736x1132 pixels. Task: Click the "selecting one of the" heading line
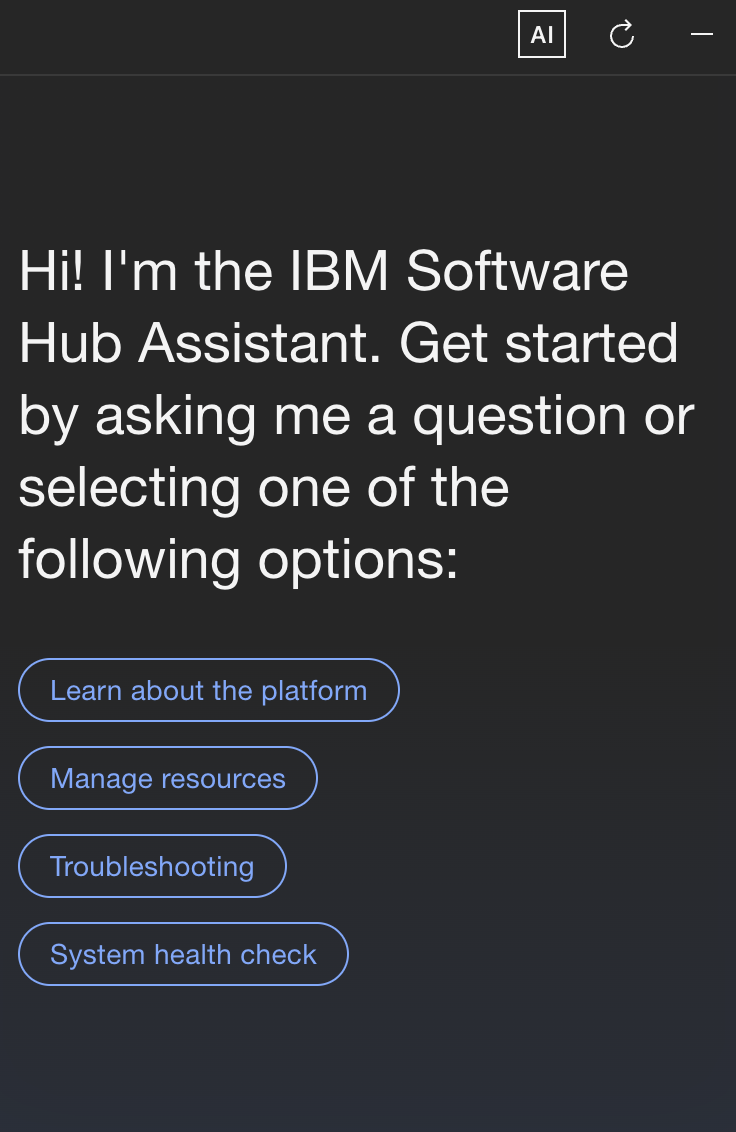[264, 487]
